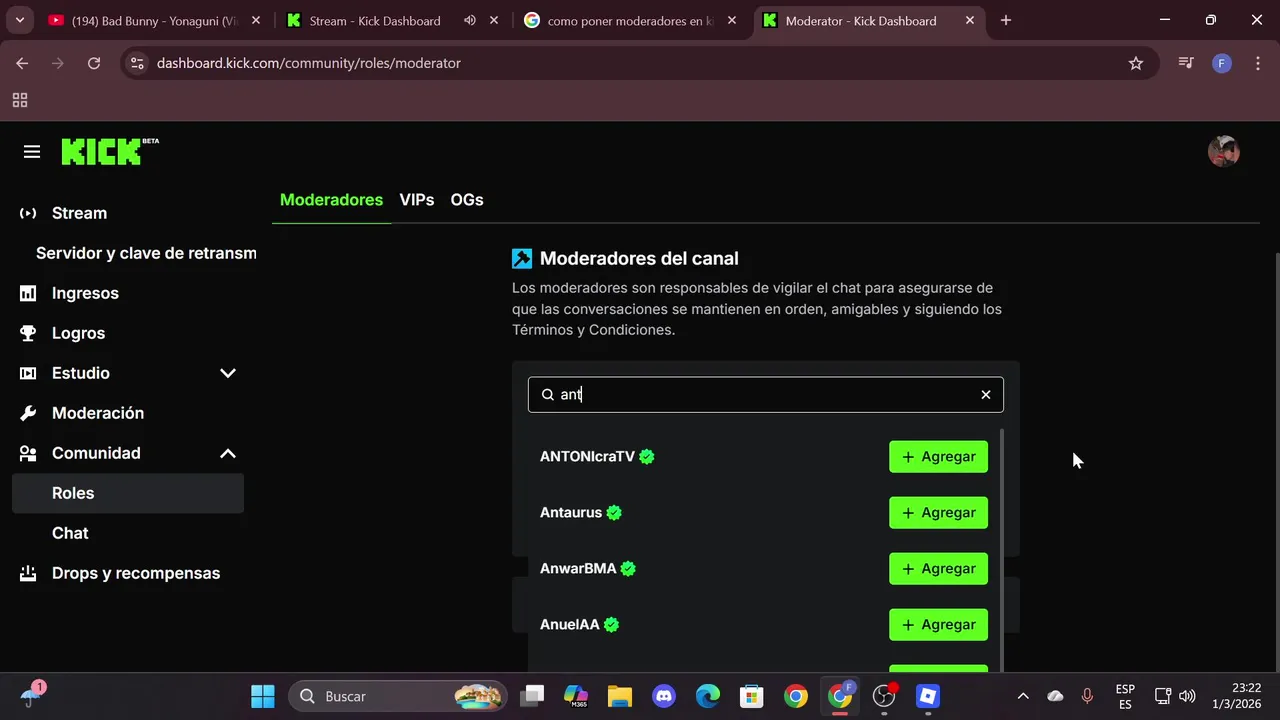This screenshot has width=1280, height=720.
Task: Open File Explorer from the taskbar
Action: coord(620,696)
